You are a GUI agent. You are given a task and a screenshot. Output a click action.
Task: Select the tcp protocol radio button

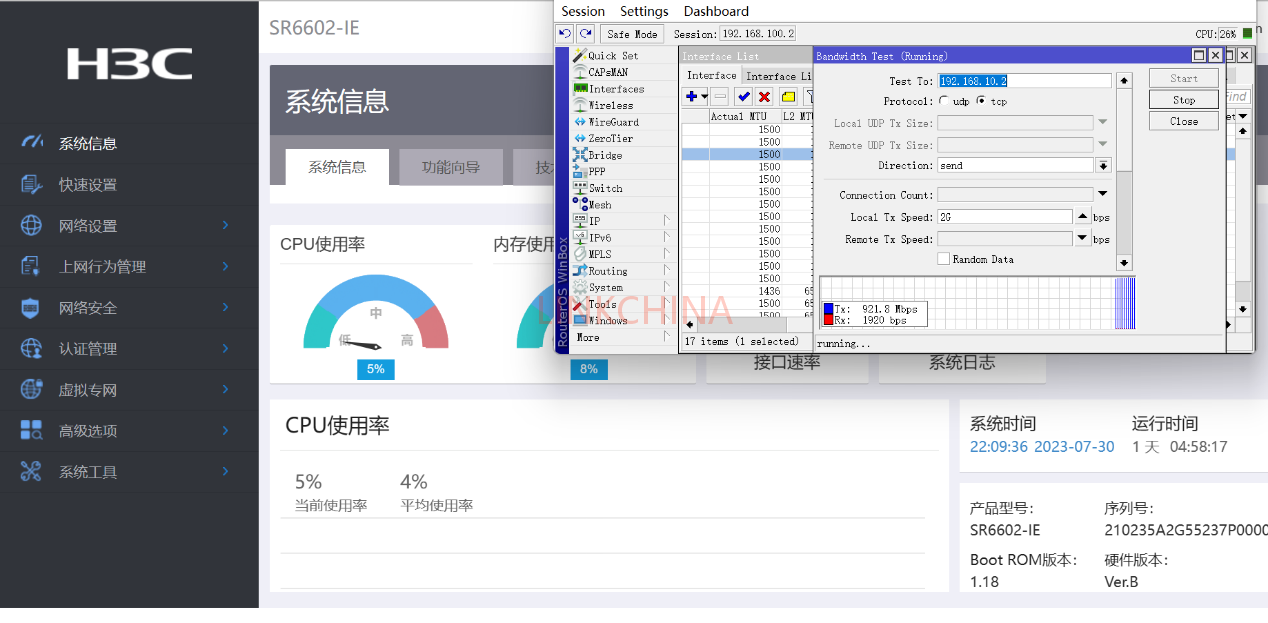coord(981,101)
